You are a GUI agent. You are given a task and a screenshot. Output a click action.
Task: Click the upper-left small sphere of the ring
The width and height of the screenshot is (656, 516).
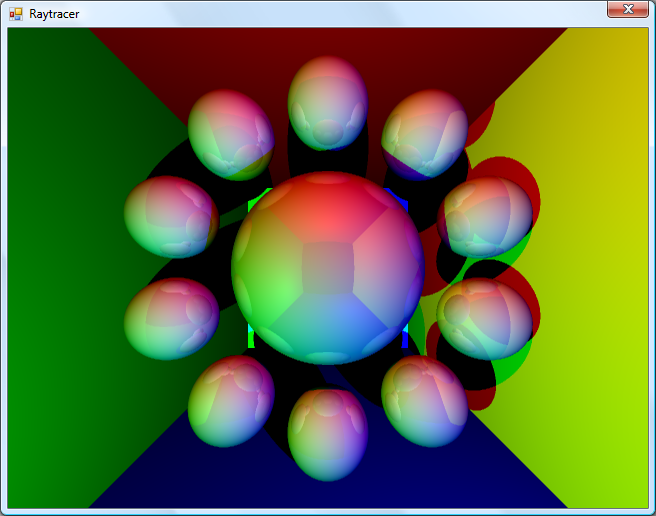231,134
